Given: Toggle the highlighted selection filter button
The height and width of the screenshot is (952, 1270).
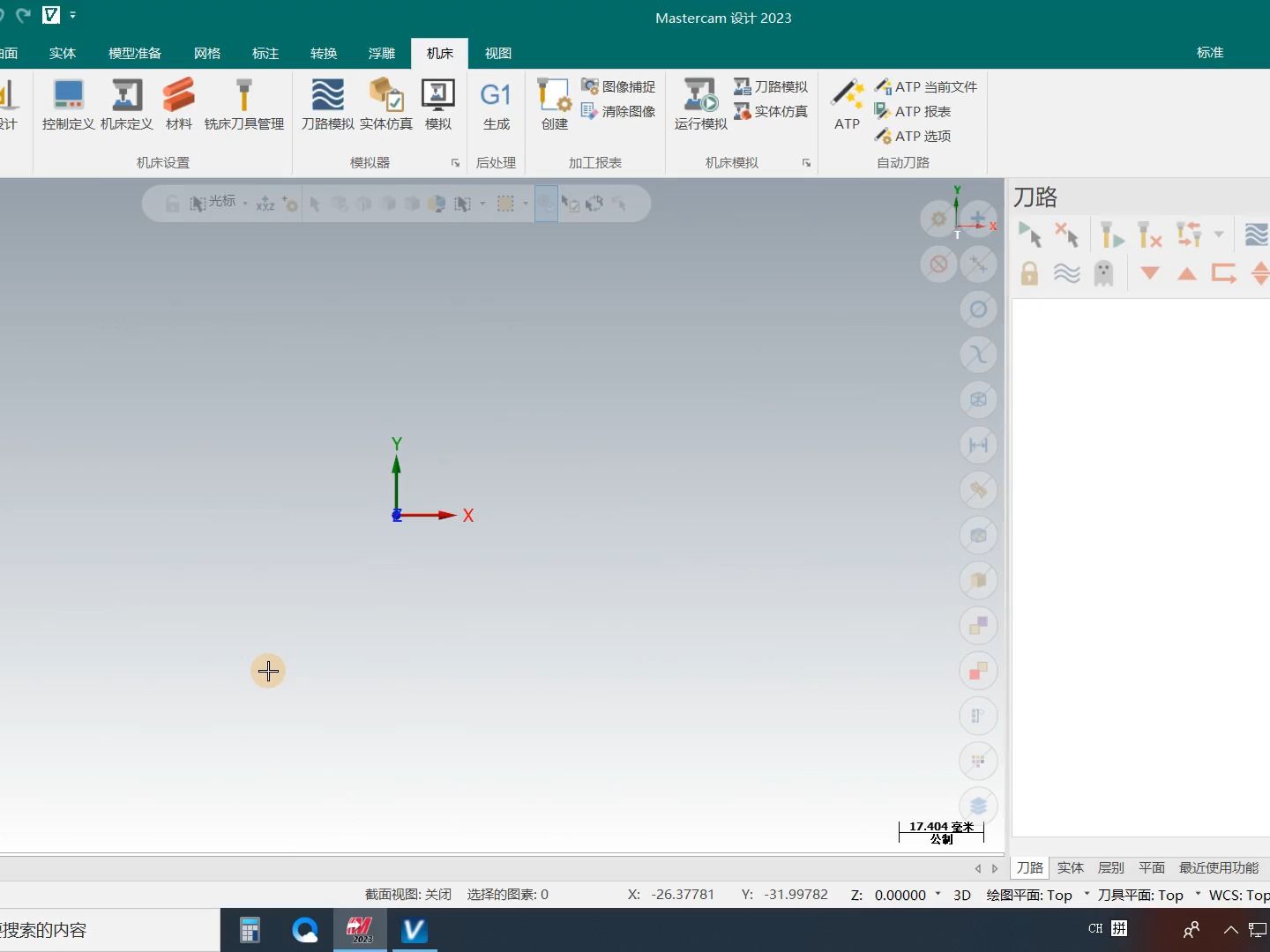Looking at the screenshot, I should point(546,204).
